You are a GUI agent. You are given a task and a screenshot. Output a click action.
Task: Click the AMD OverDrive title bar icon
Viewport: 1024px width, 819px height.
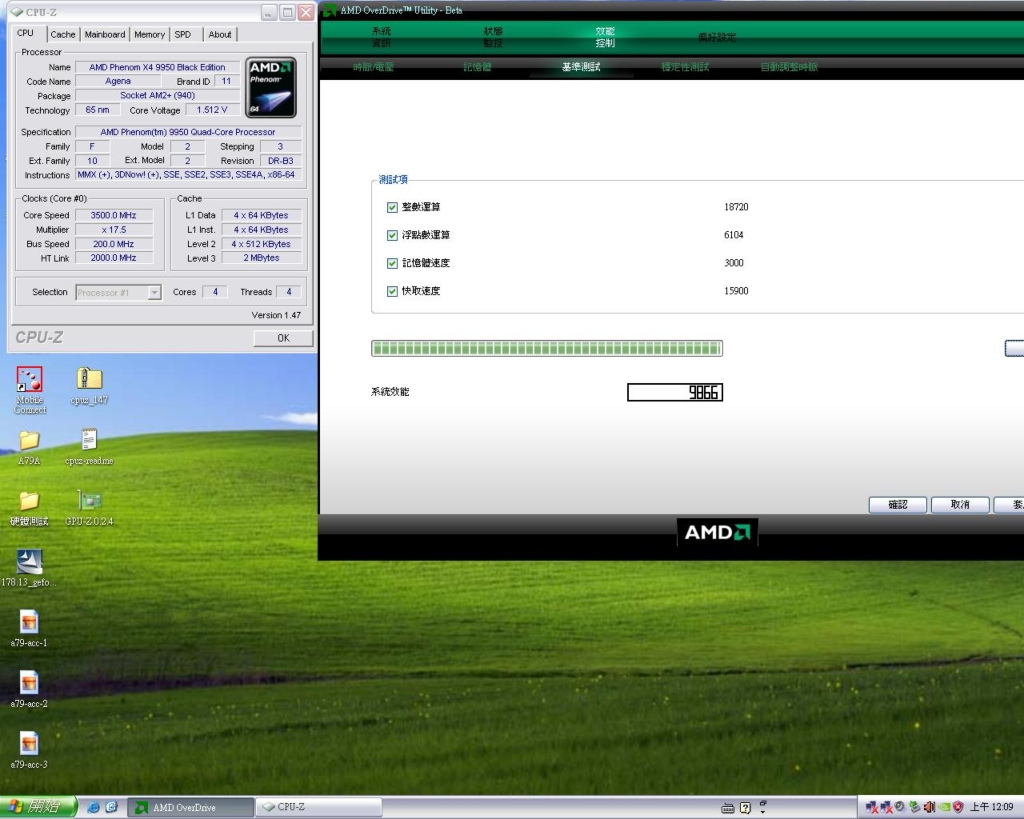coord(330,10)
